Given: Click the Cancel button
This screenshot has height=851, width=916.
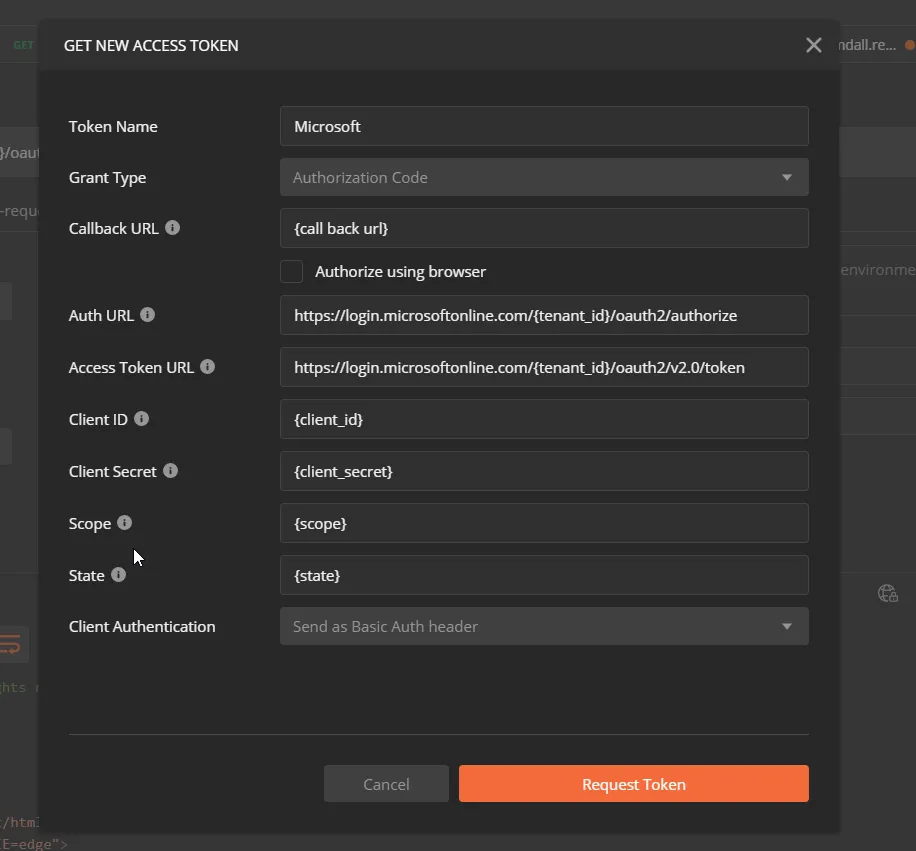Looking at the screenshot, I should click(x=386, y=784).
